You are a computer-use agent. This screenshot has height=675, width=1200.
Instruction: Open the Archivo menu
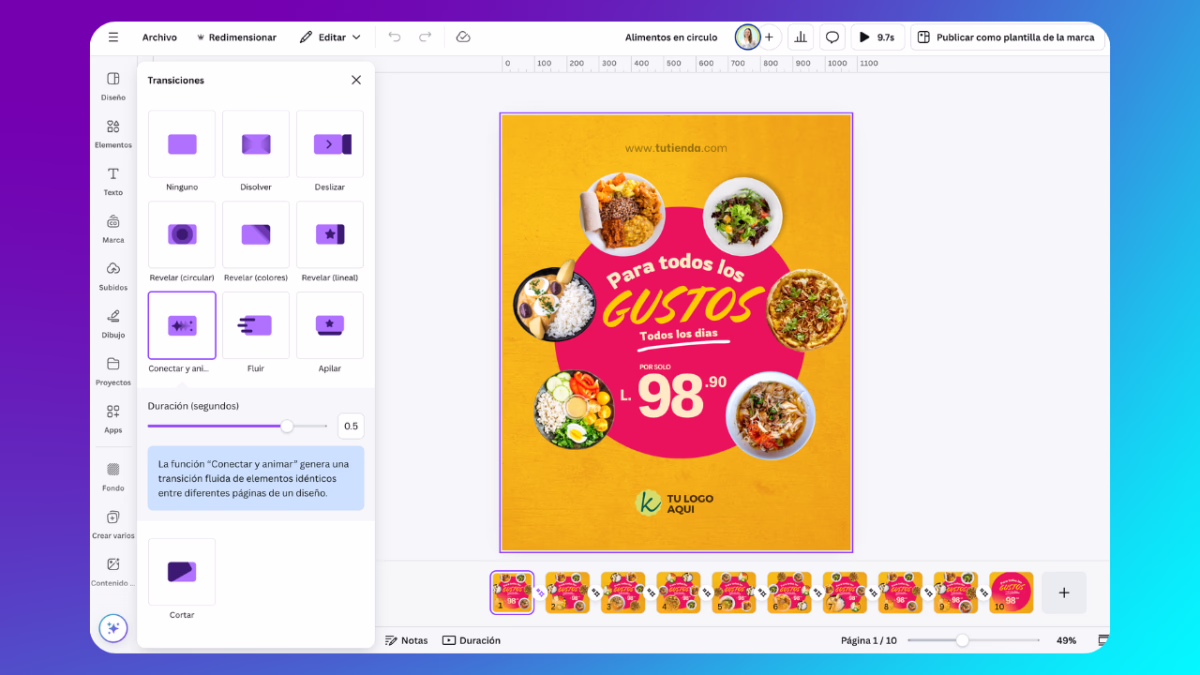pos(159,37)
